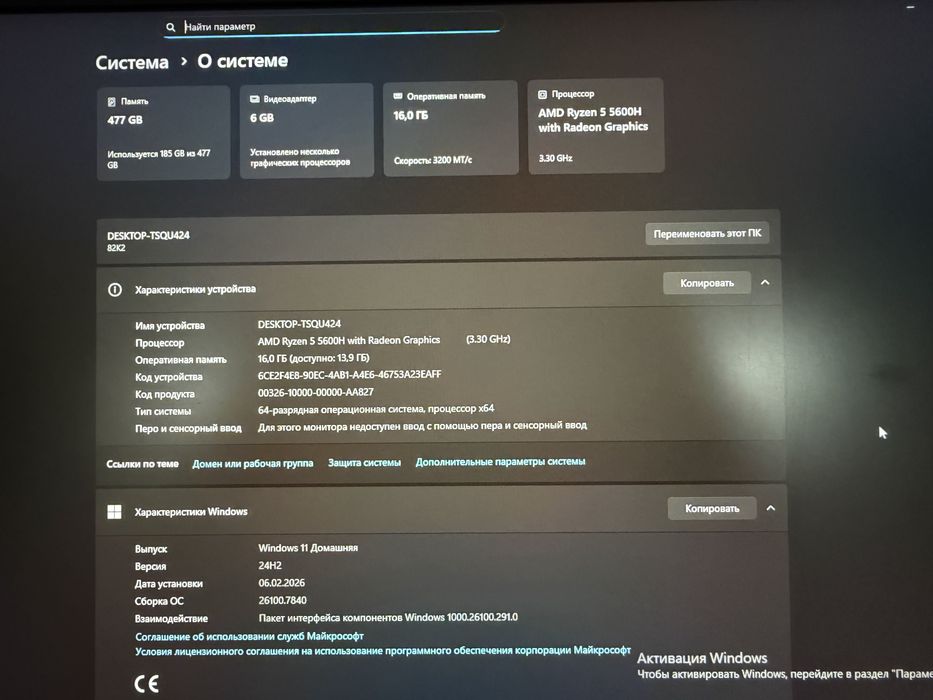Collapse the 'Характеристики устройства' section chevron

tap(765, 282)
